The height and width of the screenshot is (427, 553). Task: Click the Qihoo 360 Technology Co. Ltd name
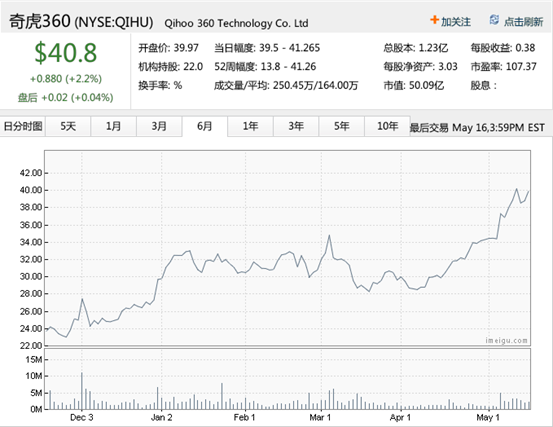(236, 23)
